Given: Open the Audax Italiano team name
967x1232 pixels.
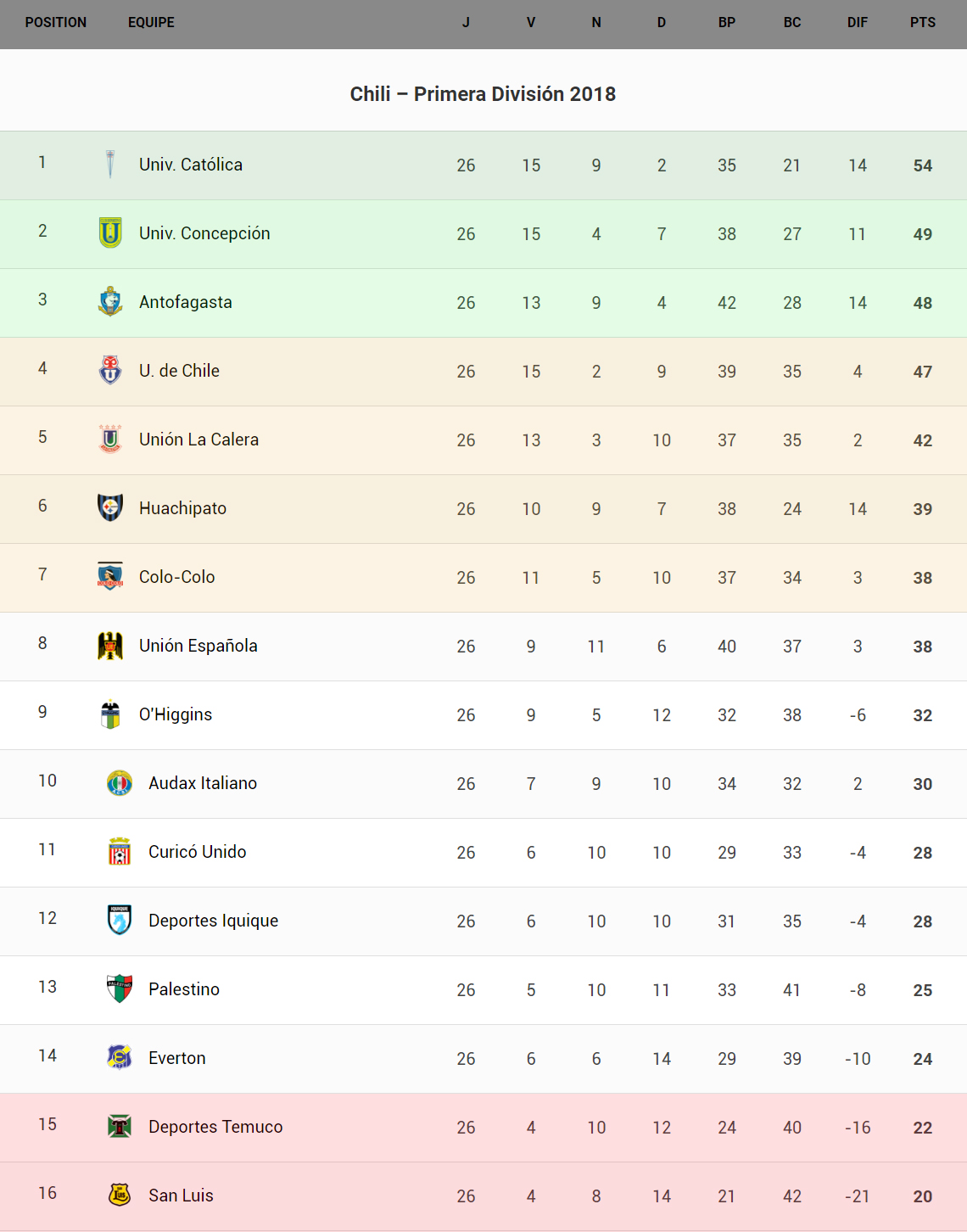Looking at the screenshot, I should 203,783.
